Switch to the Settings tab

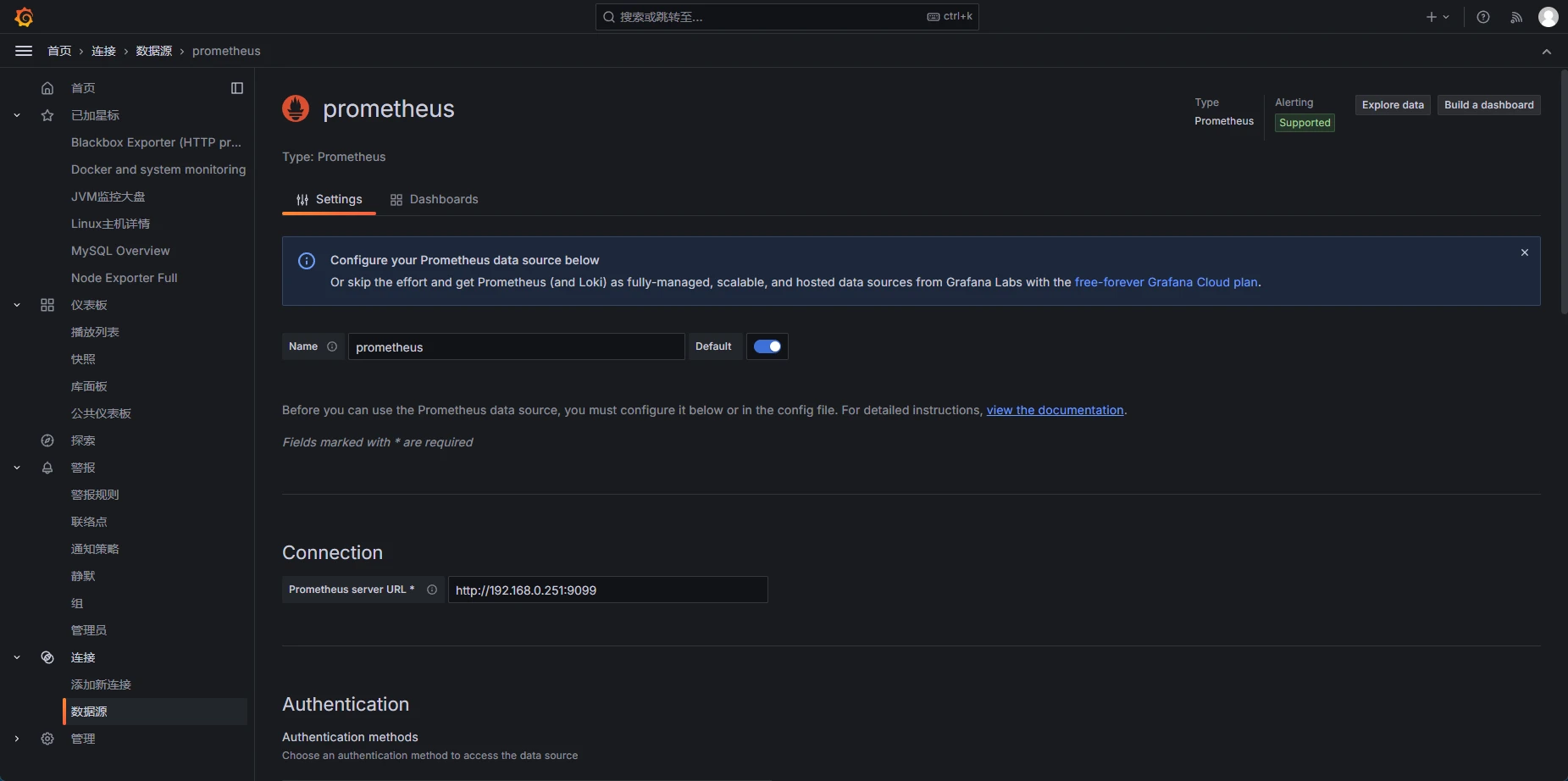point(329,199)
